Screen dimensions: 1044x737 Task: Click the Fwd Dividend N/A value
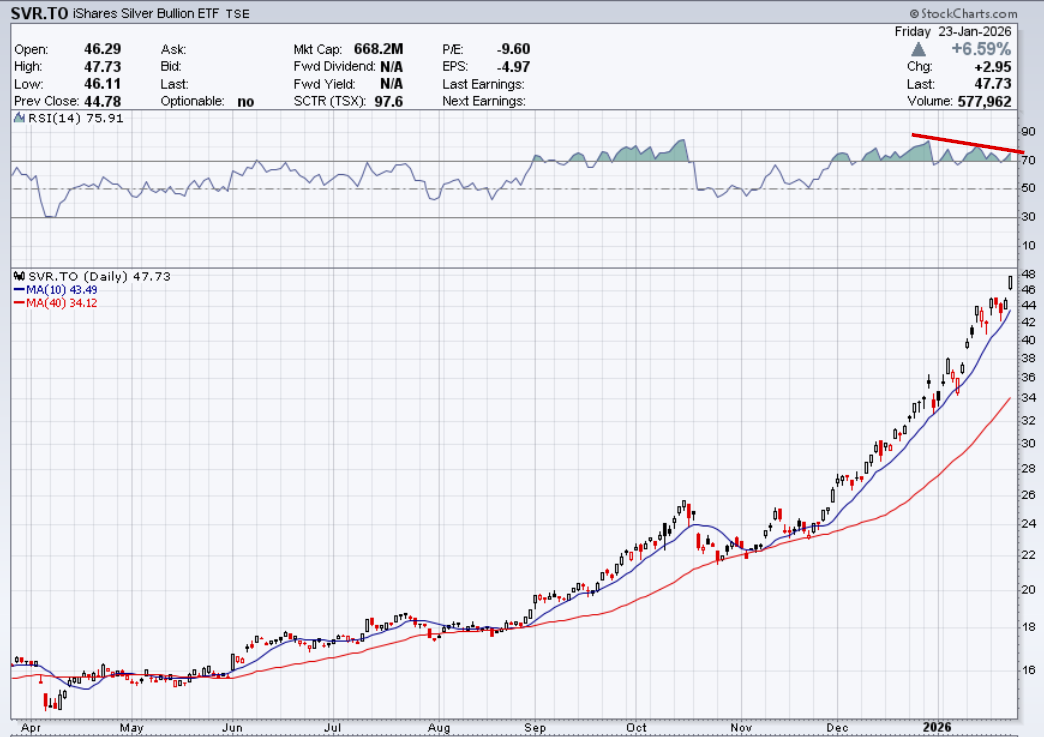click(392, 67)
